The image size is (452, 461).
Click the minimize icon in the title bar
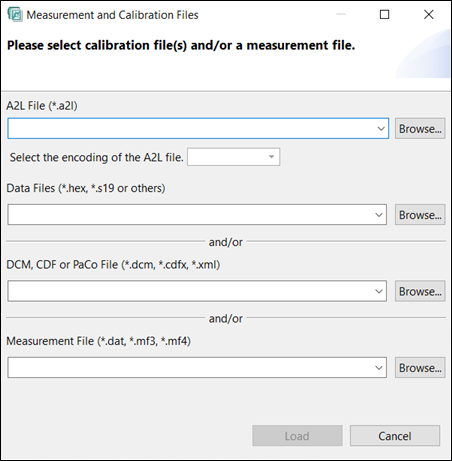341,14
